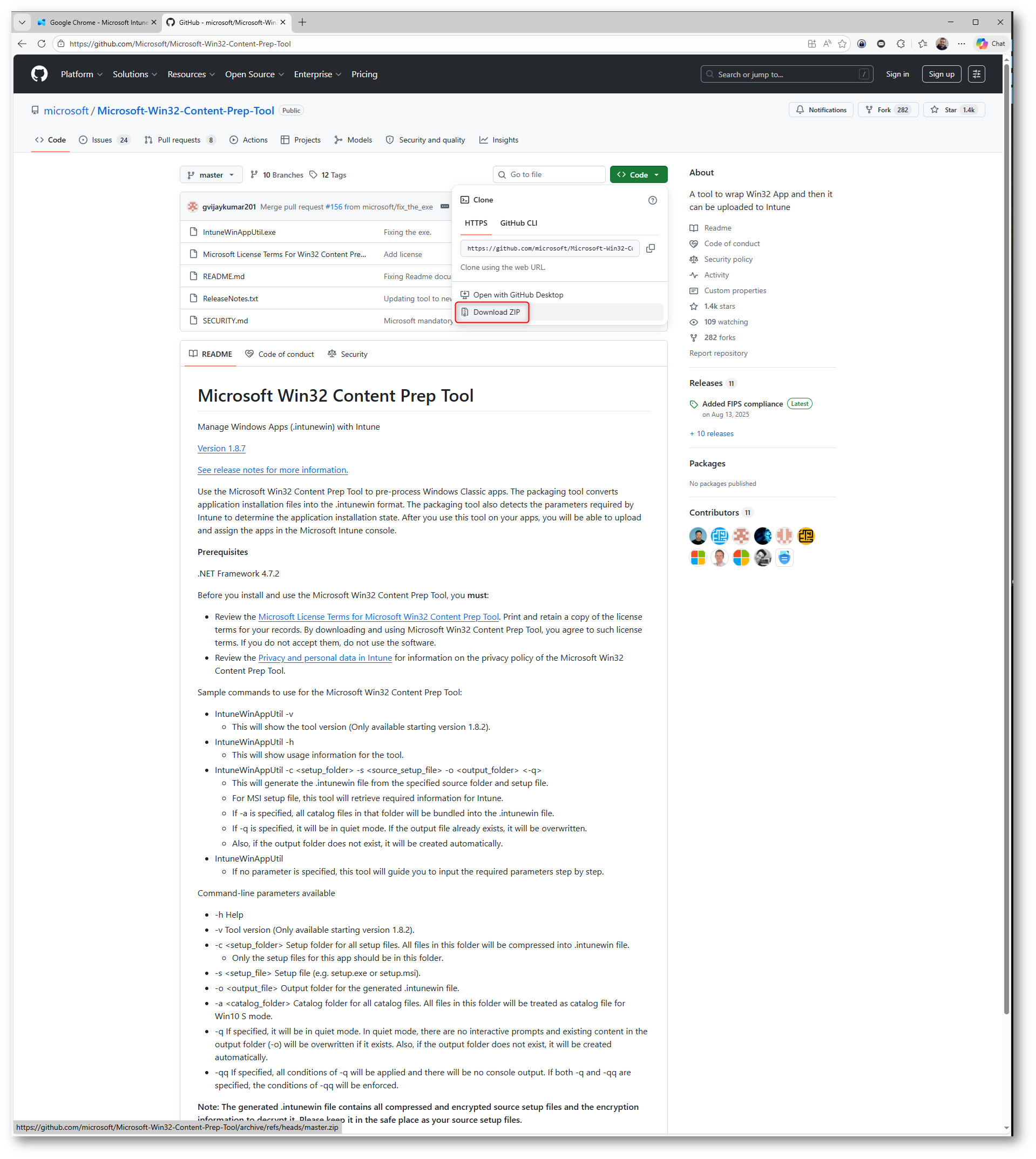The image size is (1036, 1159).
Task: Click the clone help question icon
Action: tap(652, 200)
